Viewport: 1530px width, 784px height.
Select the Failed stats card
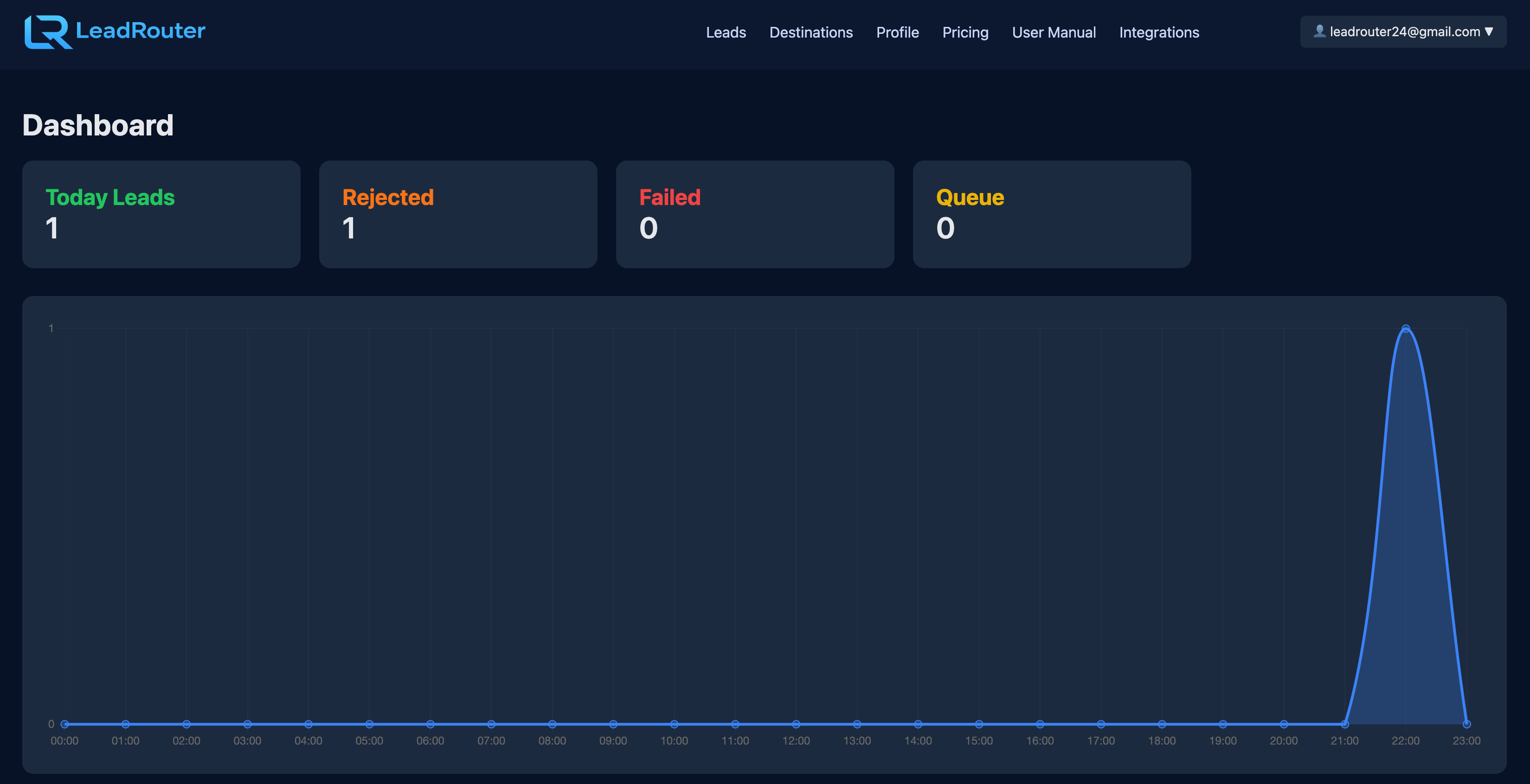tap(755, 214)
